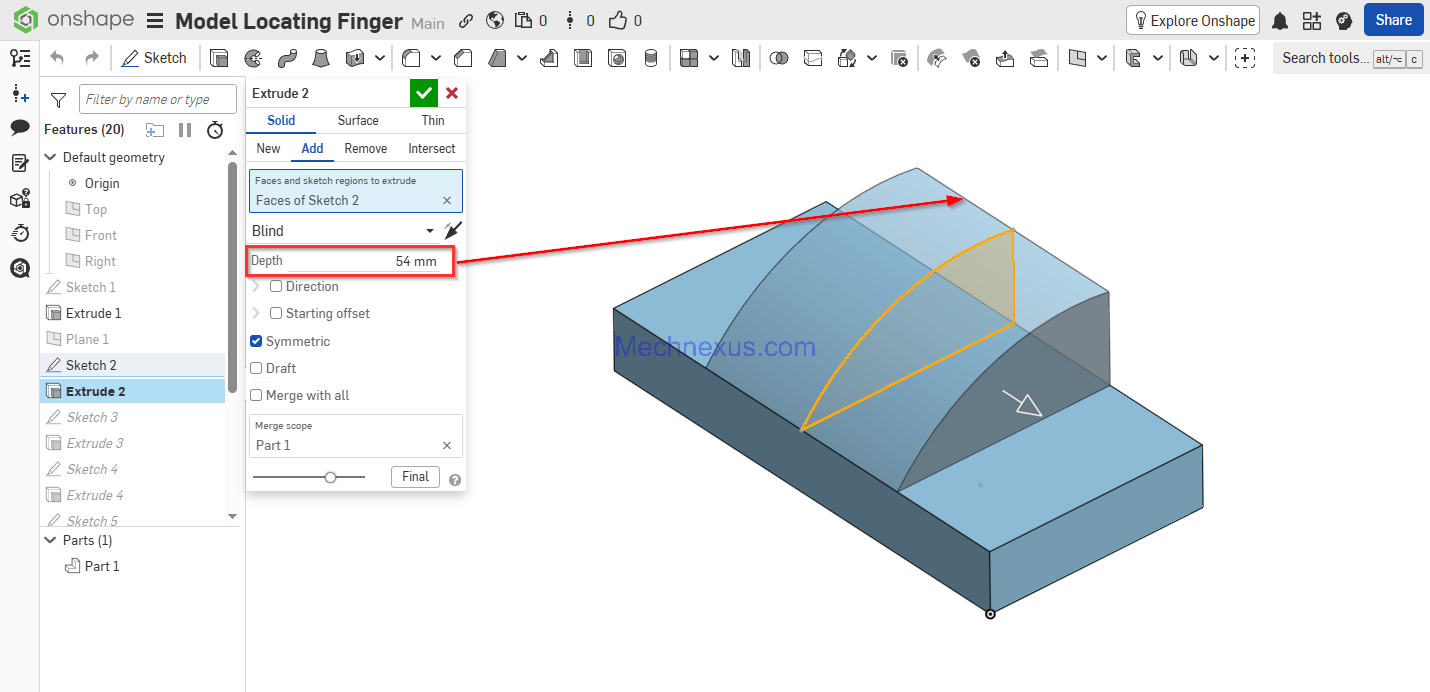Select the Loft tool

320,58
